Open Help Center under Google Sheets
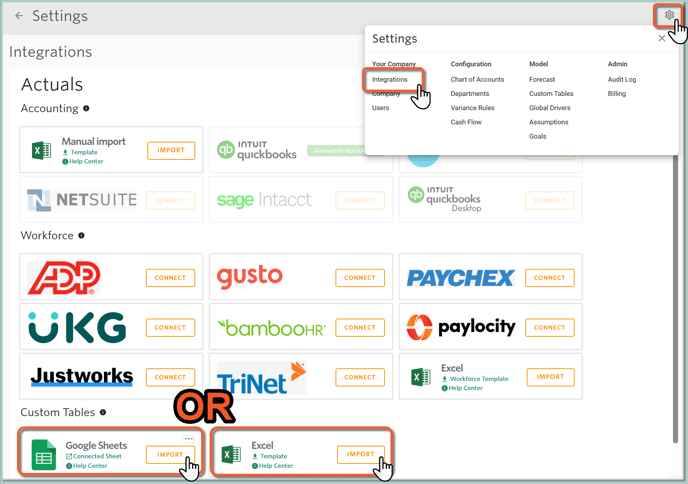 click(87, 466)
